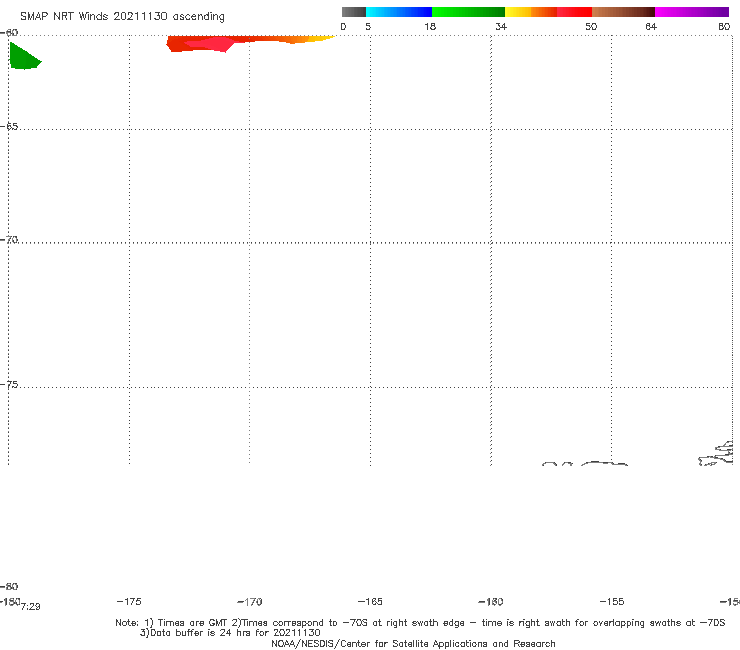
Task: Click the longitude label '-170'
Action: tap(250, 602)
